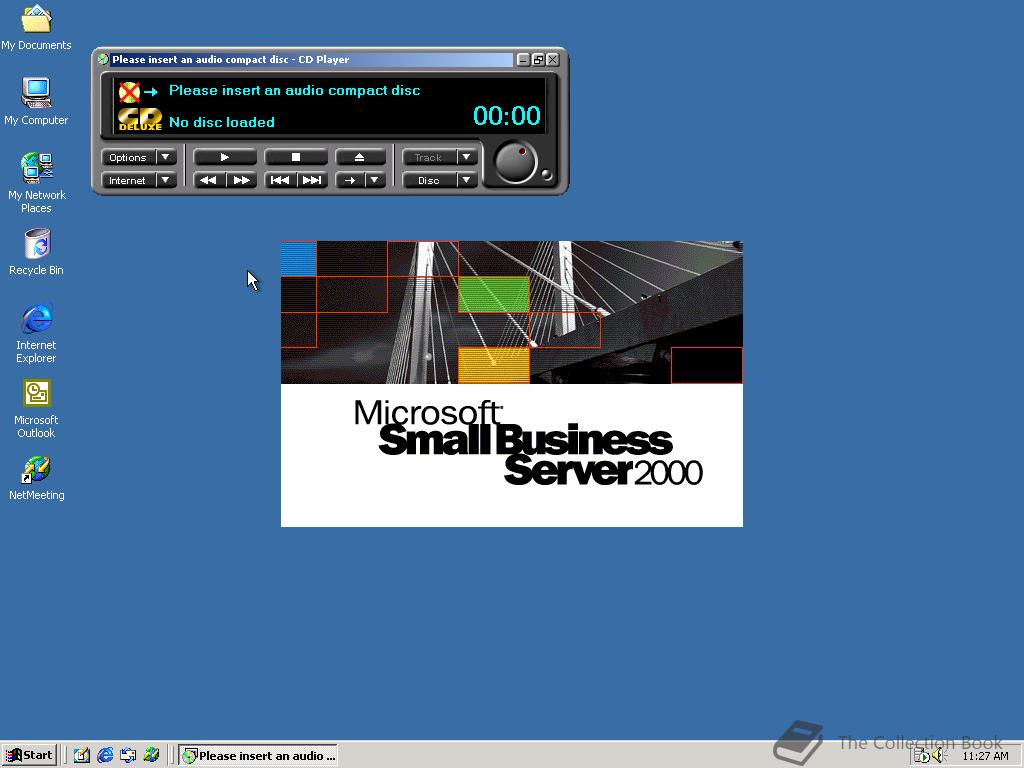Image resolution: width=1024 pixels, height=768 pixels.
Task: Click the 'No disc loaded' status text
Action: pyautogui.click(x=222, y=122)
